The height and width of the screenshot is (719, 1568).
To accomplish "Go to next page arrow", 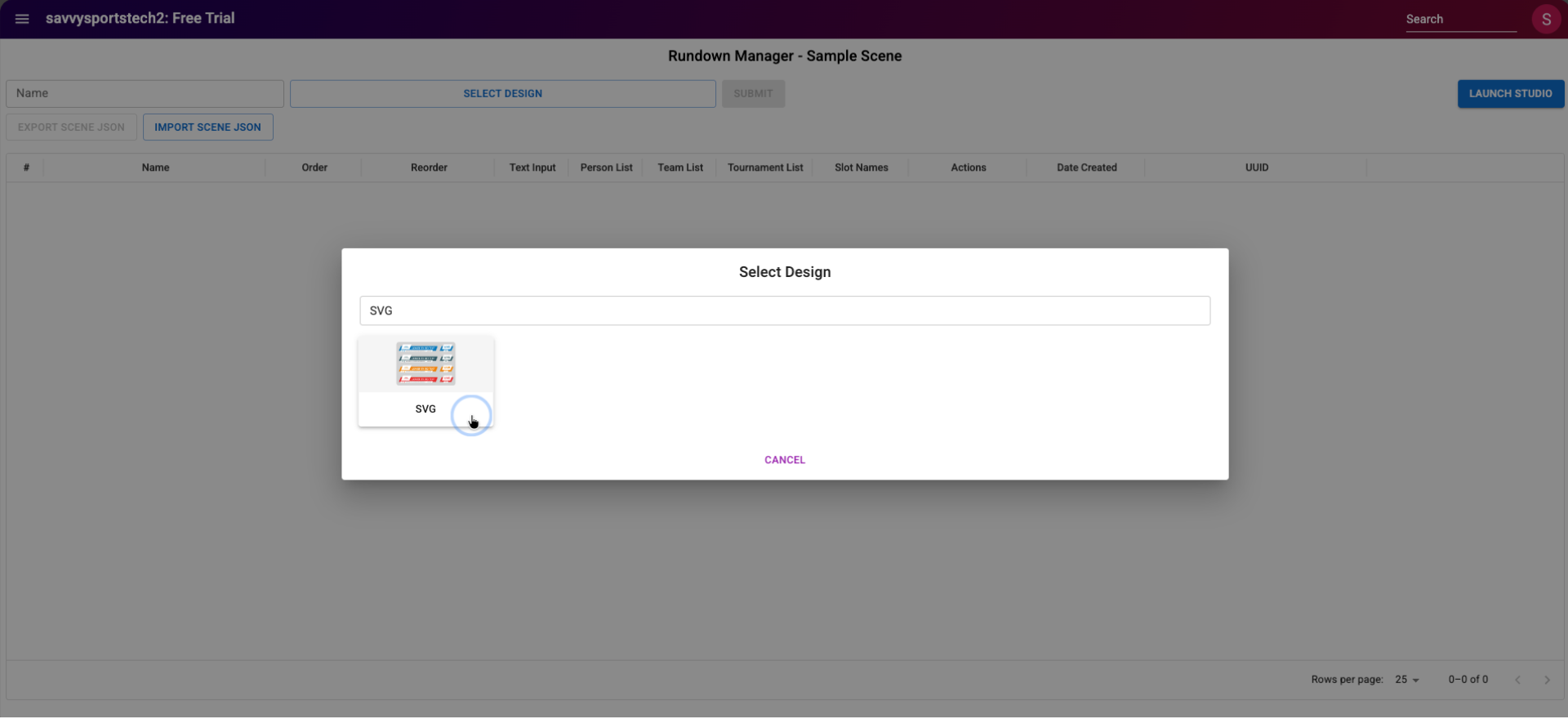I will [1546, 680].
